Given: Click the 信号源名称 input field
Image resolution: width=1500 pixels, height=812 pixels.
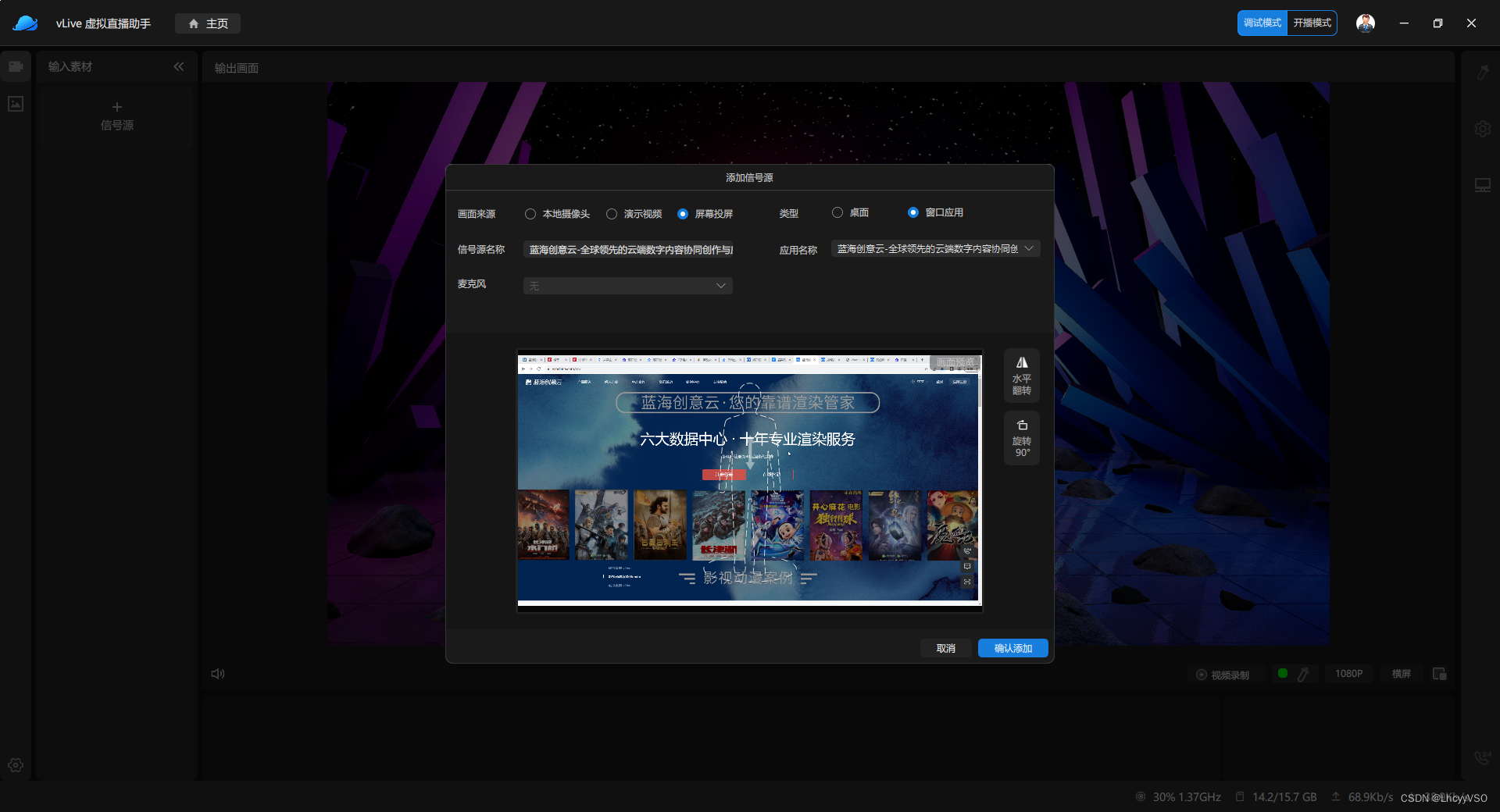Looking at the screenshot, I should [x=628, y=250].
